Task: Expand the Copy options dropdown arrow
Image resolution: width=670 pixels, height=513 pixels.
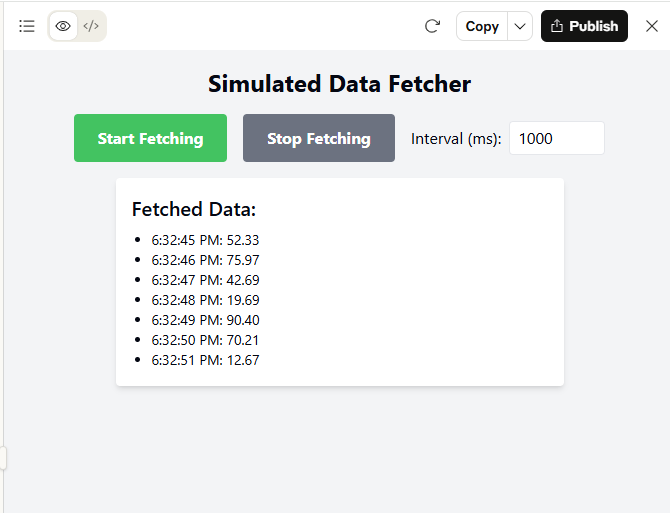Action: [520, 26]
